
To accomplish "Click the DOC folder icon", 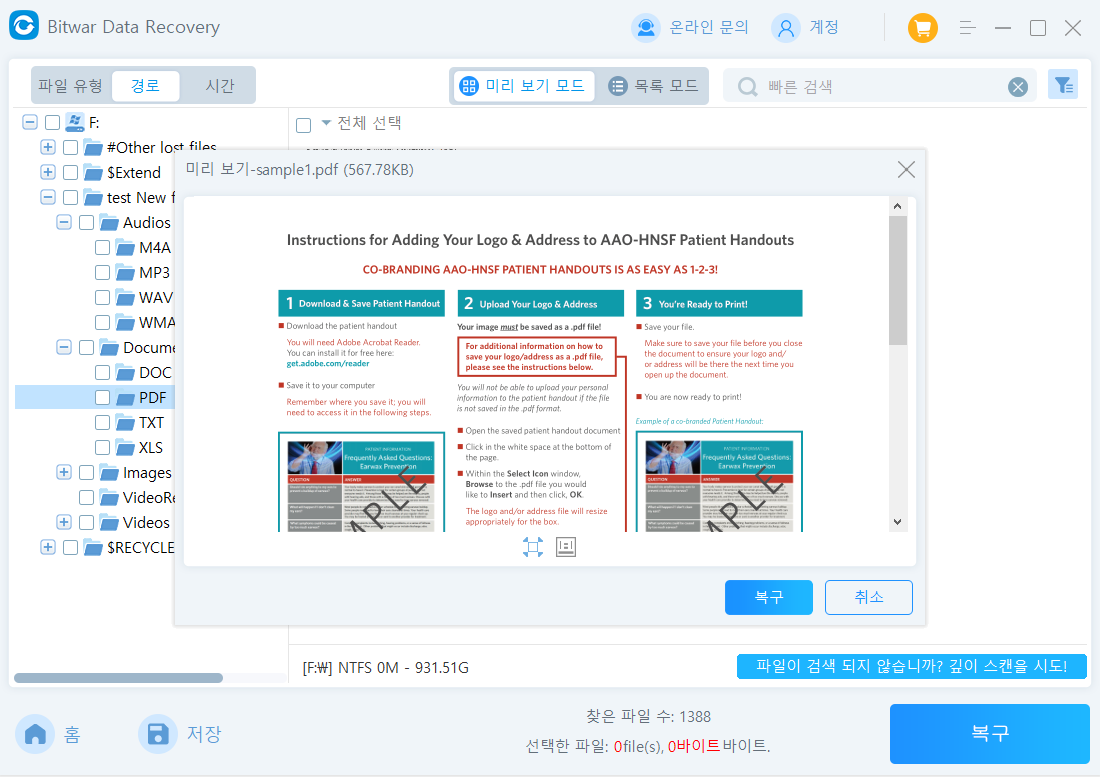I will [x=126, y=372].
